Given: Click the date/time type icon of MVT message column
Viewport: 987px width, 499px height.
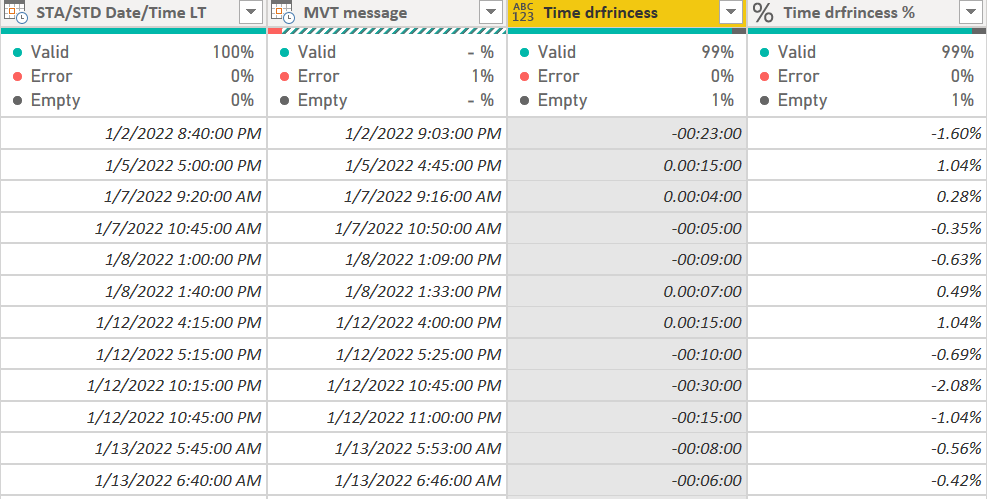Looking at the screenshot, I should [282, 13].
